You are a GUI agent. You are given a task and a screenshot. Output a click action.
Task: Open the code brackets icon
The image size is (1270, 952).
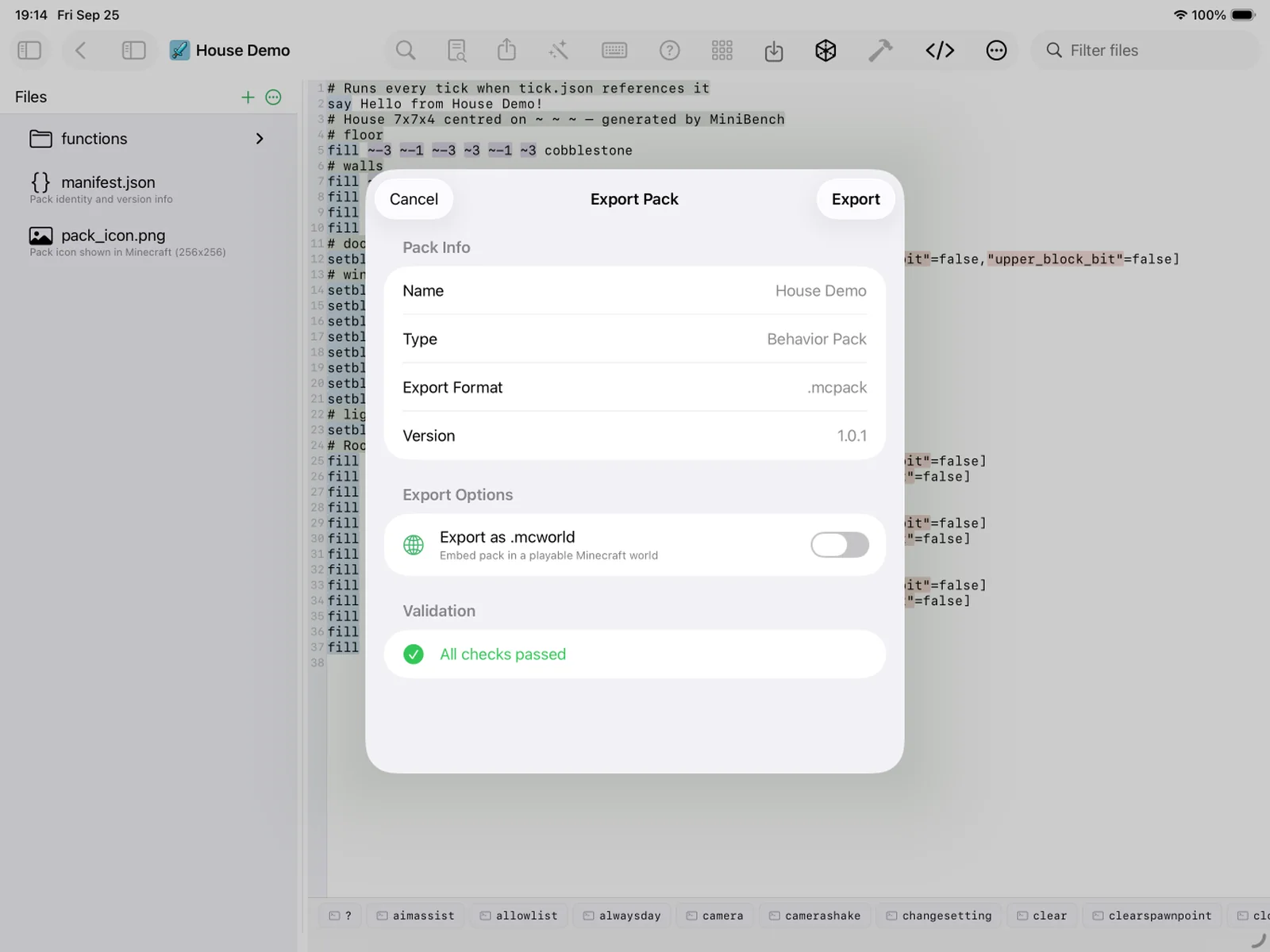pos(940,51)
